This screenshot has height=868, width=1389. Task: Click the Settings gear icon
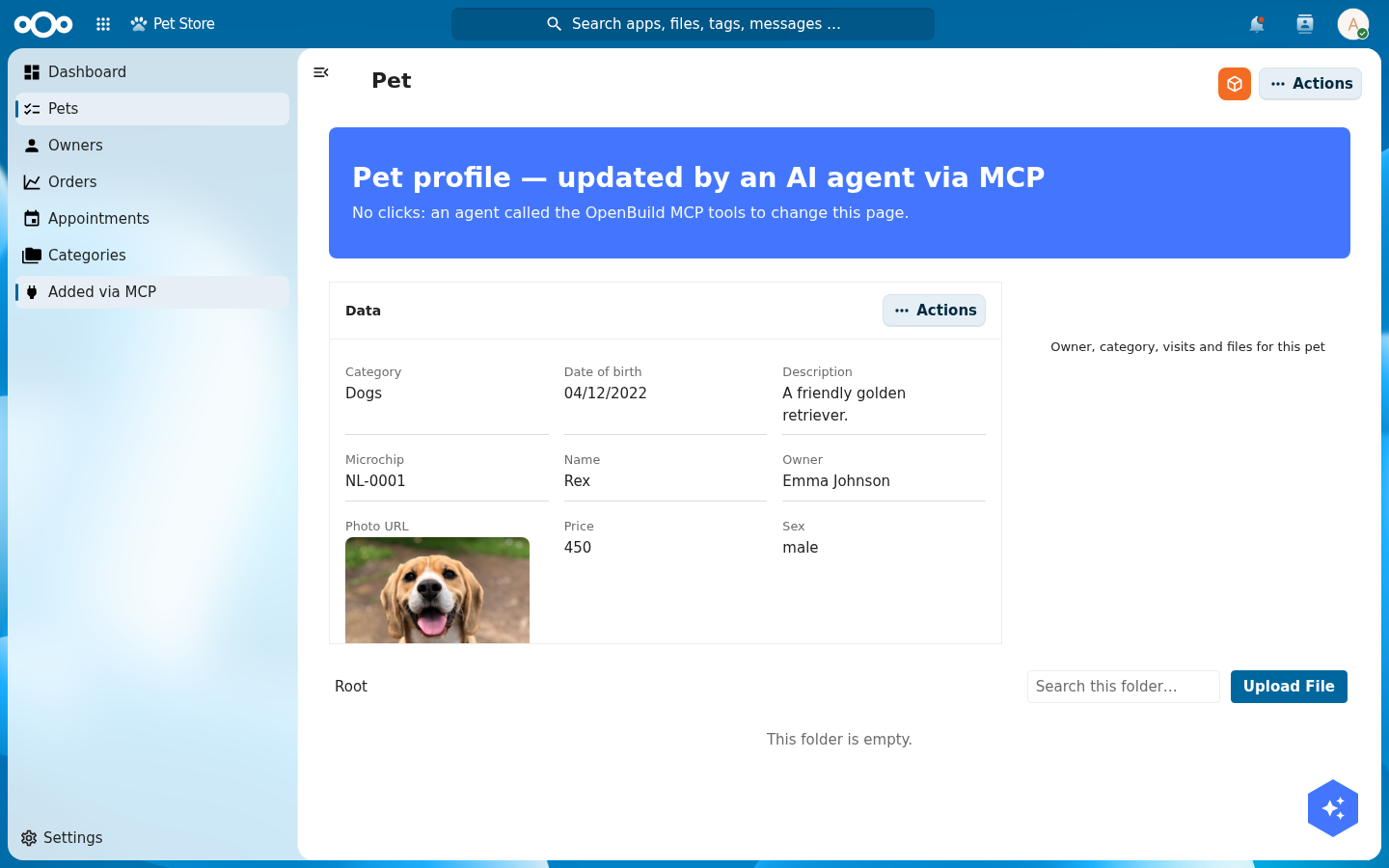click(29, 838)
